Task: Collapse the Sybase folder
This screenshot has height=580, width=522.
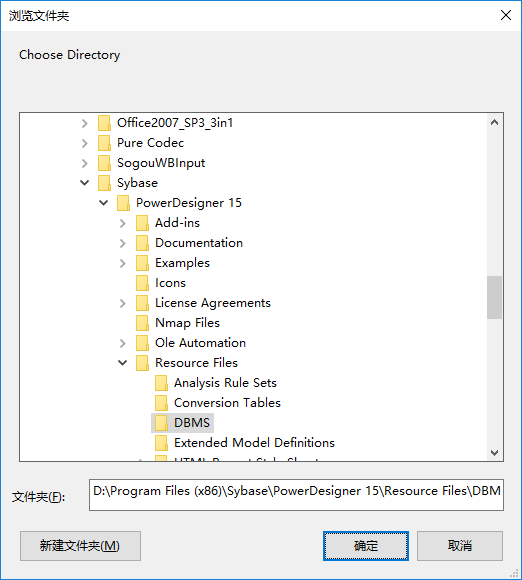Action: (x=85, y=183)
